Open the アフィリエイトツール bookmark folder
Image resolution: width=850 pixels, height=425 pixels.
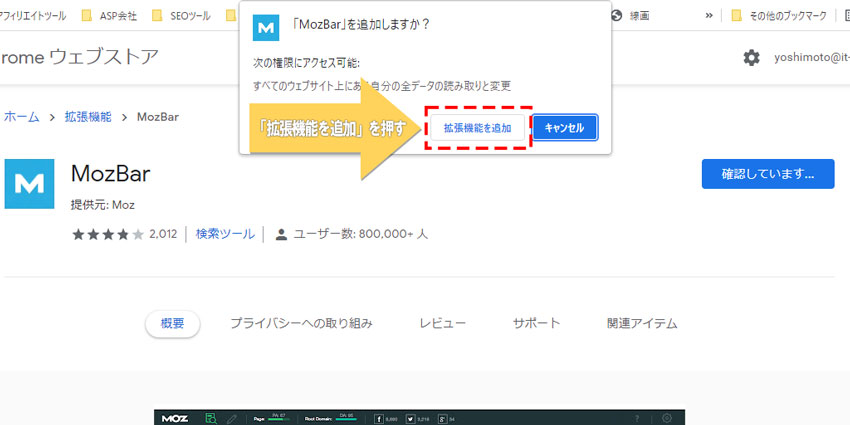[33, 16]
